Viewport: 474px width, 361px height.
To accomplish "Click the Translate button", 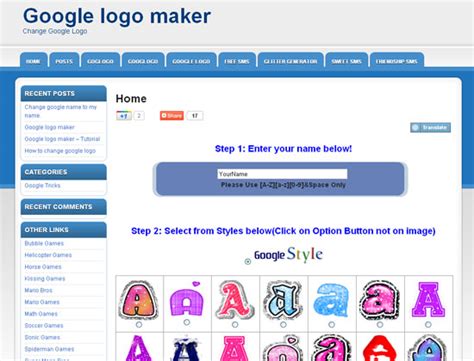I will (430, 127).
